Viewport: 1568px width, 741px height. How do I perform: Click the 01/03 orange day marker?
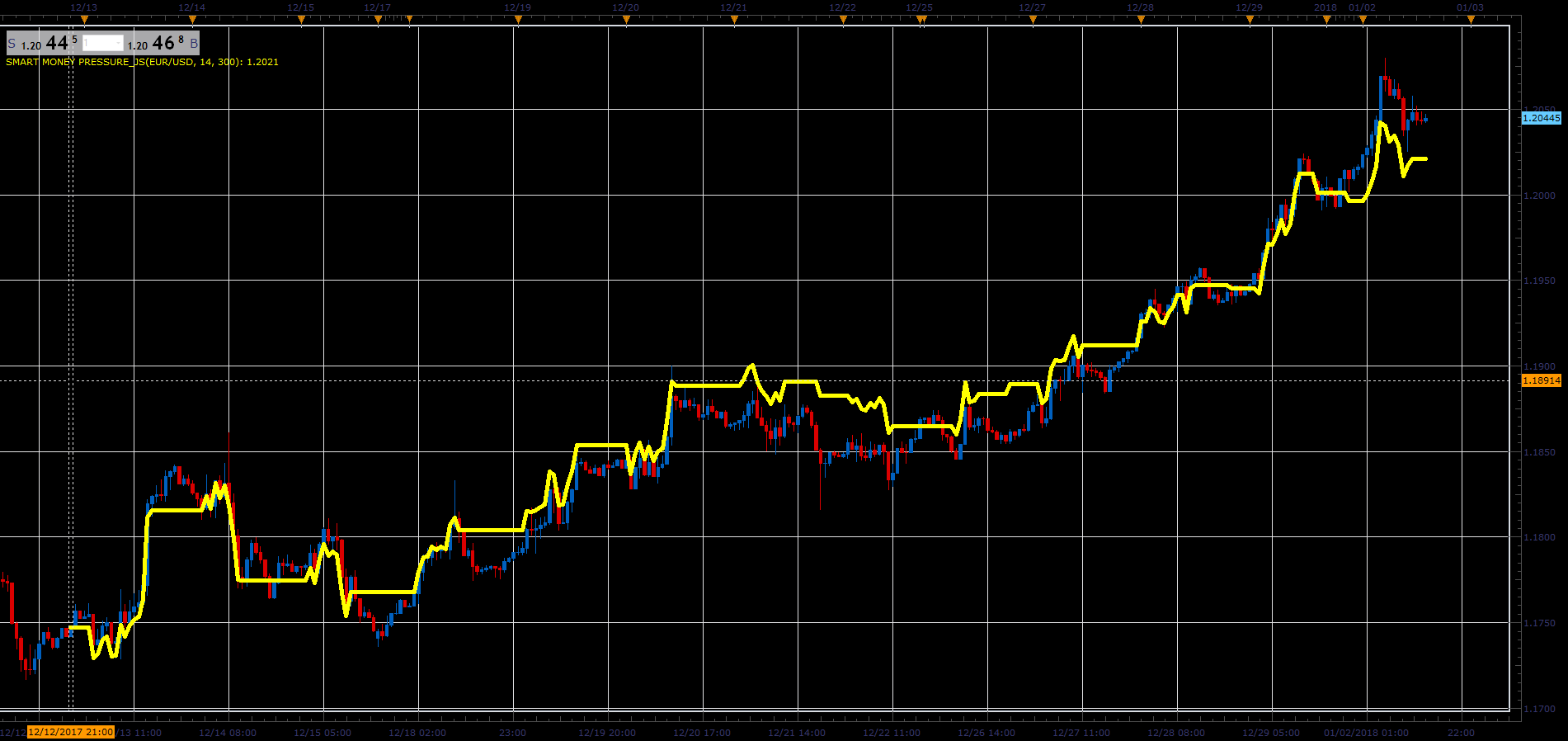[x=1471, y=21]
